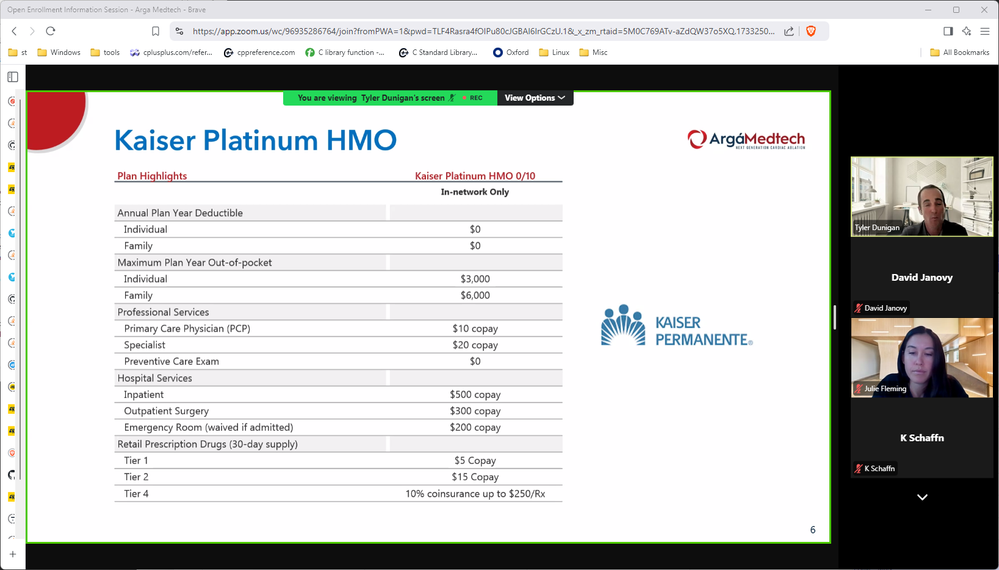Open site information icon beside the URL
This screenshot has width=999, height=570.
[179, 31]
